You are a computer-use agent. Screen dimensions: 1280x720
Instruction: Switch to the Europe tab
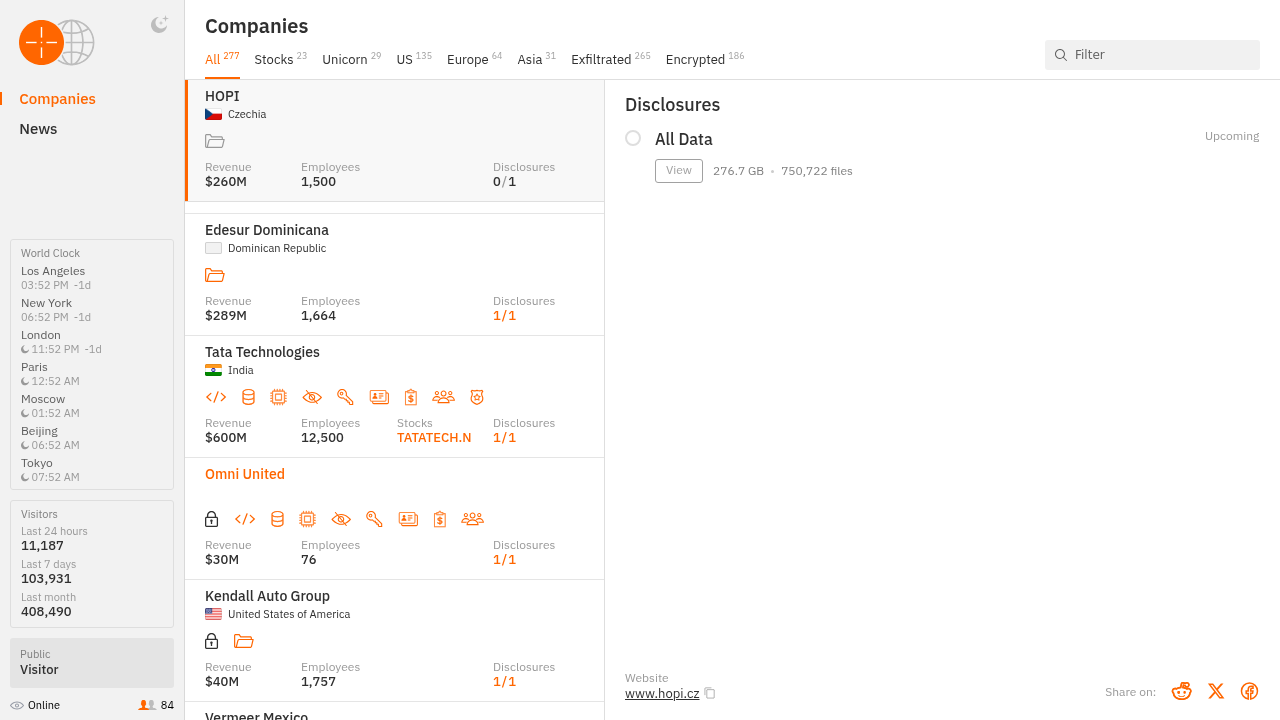[475, 59]
